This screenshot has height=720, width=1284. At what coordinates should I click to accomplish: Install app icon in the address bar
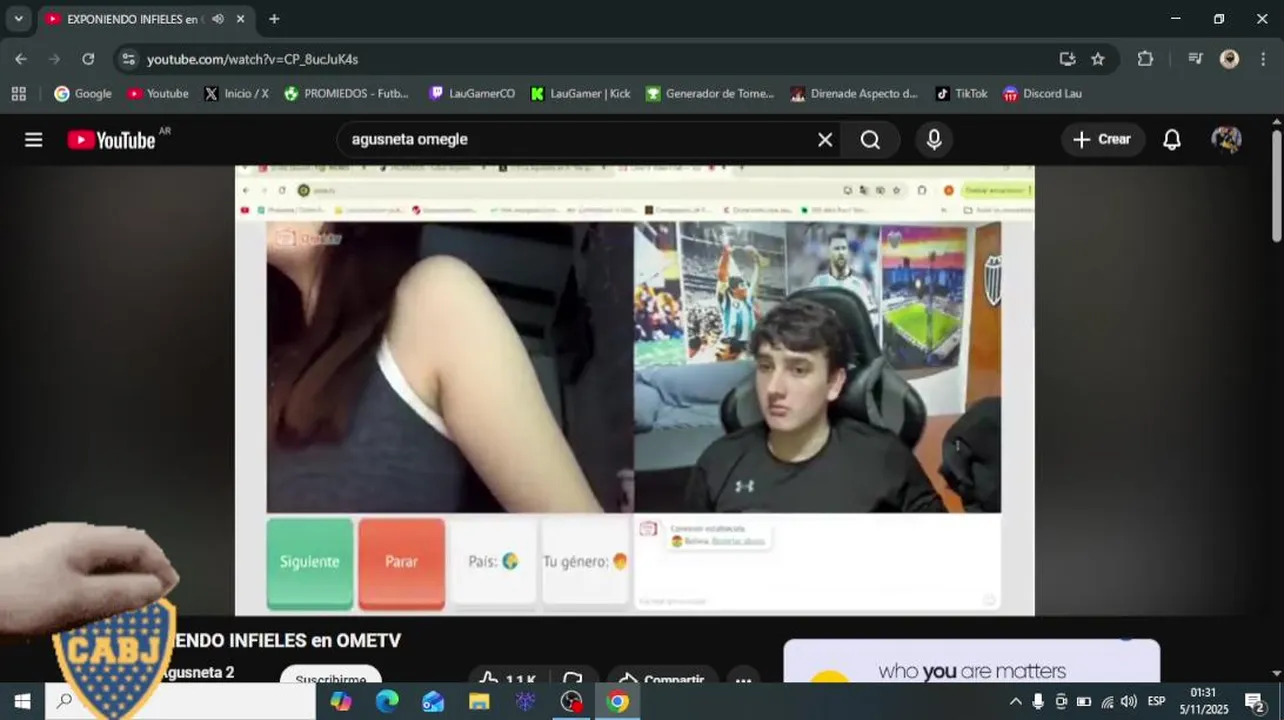1067,59
